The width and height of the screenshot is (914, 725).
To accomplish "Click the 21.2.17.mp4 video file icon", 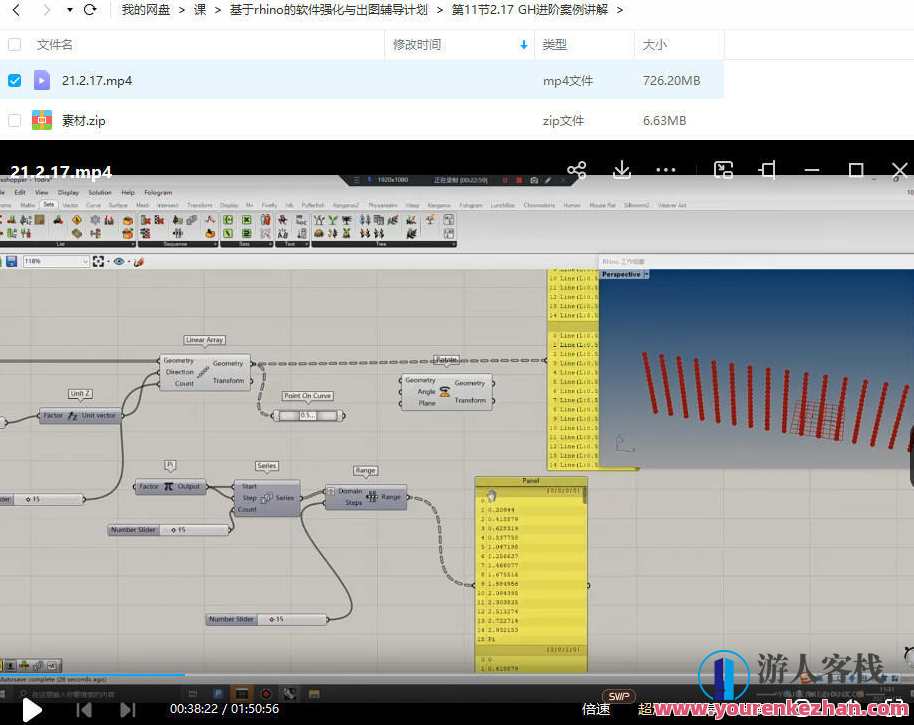I will (x=42, y=81).
